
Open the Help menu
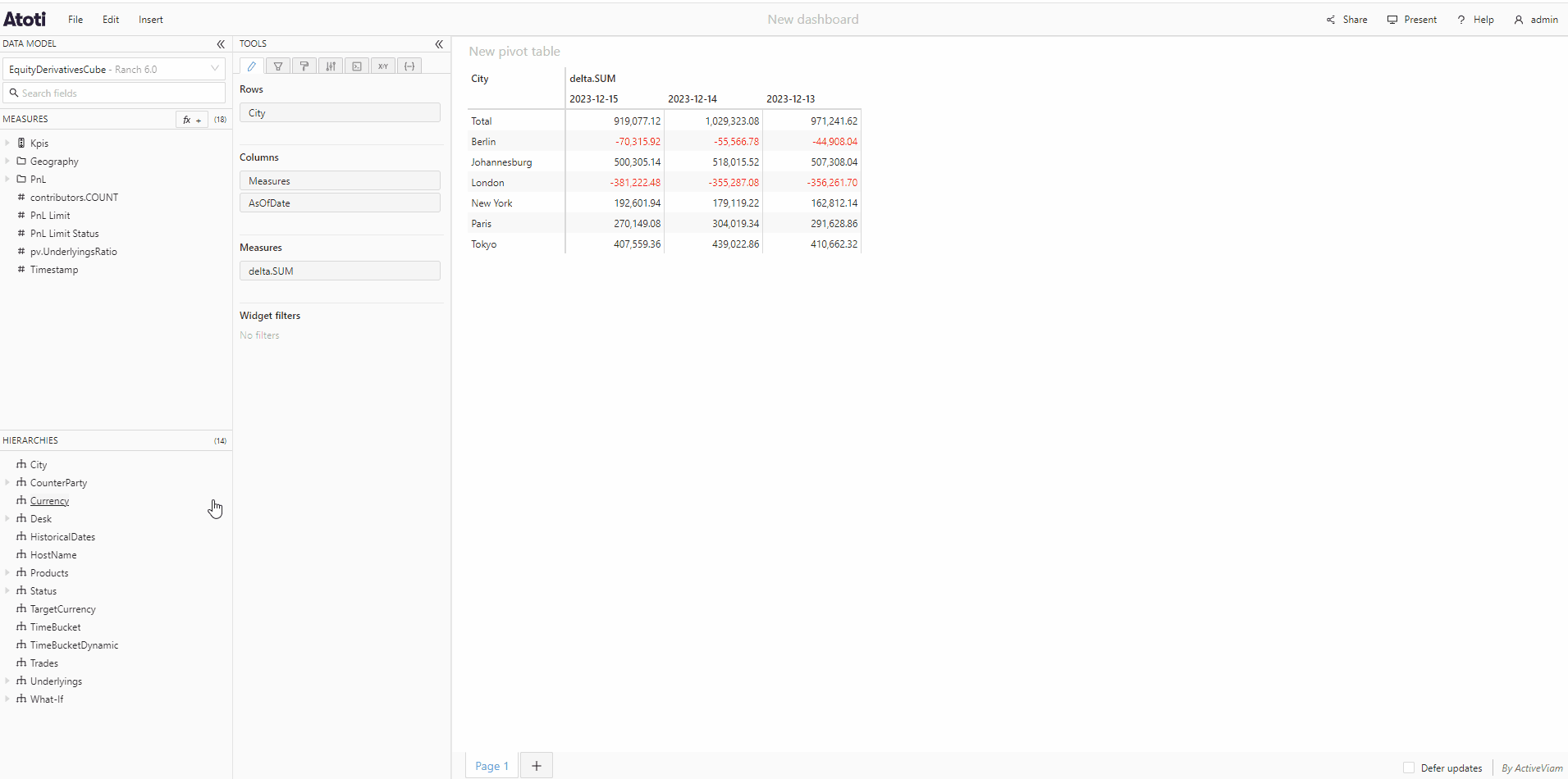[x=1475, y=20]
